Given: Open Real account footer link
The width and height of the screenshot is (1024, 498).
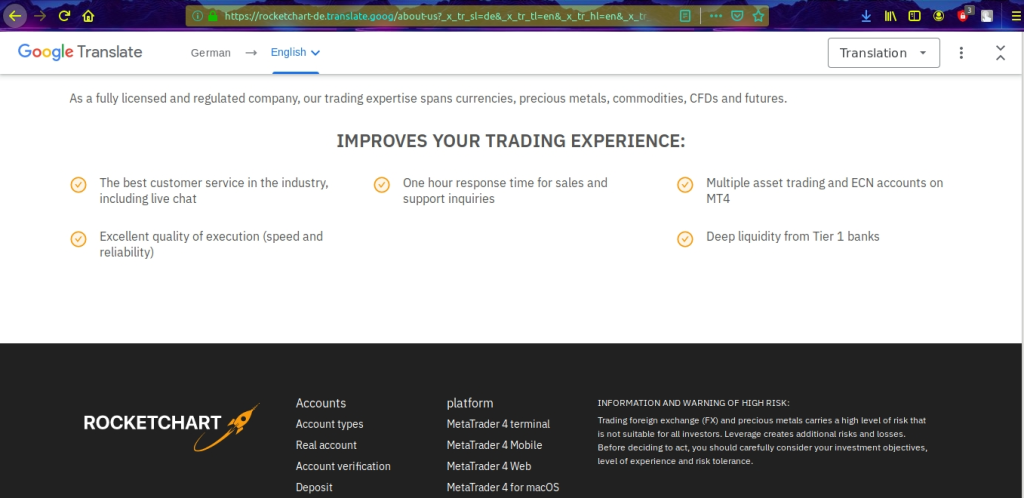Looking at the screenshot, I should [326, 445].
